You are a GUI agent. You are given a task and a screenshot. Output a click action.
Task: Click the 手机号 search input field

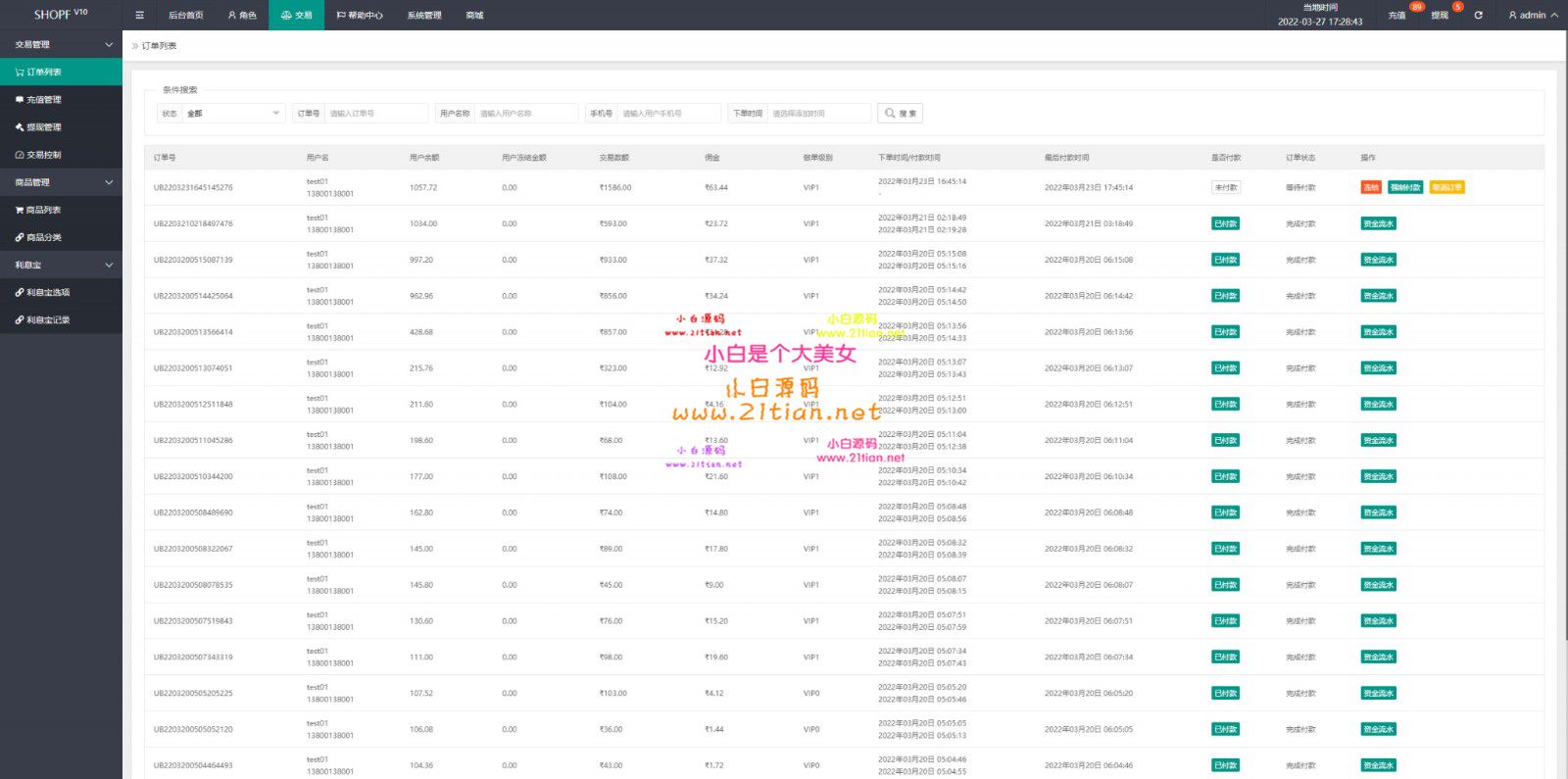[x=669, y=114]
